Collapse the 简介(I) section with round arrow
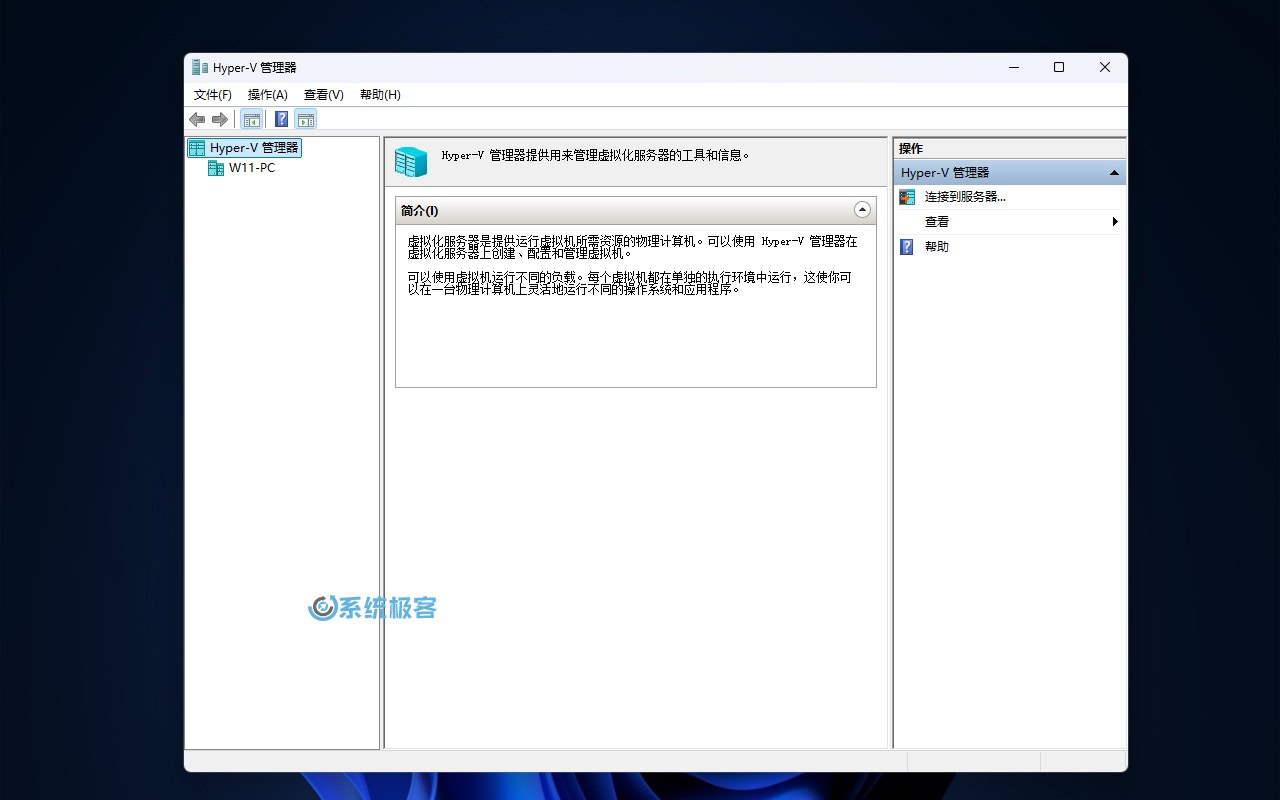1280x800 pixels. (862, 210)
